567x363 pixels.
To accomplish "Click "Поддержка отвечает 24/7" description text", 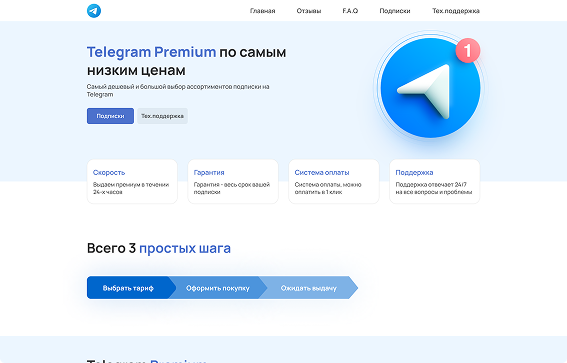I will point(434,188).
